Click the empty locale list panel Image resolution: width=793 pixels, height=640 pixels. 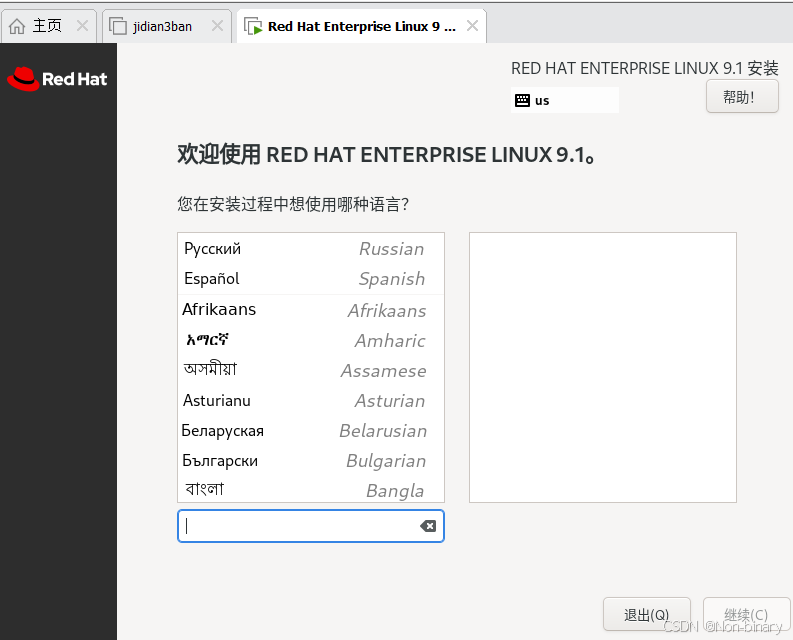pos(602,367)
